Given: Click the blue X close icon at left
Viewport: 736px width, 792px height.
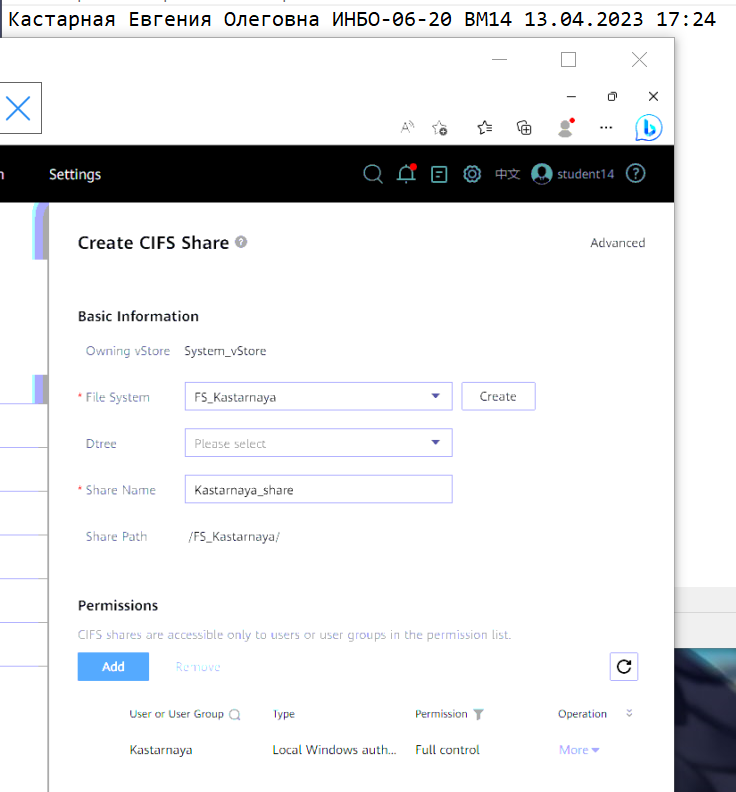Looking at the screenshot, I should (x=19, y=108).
